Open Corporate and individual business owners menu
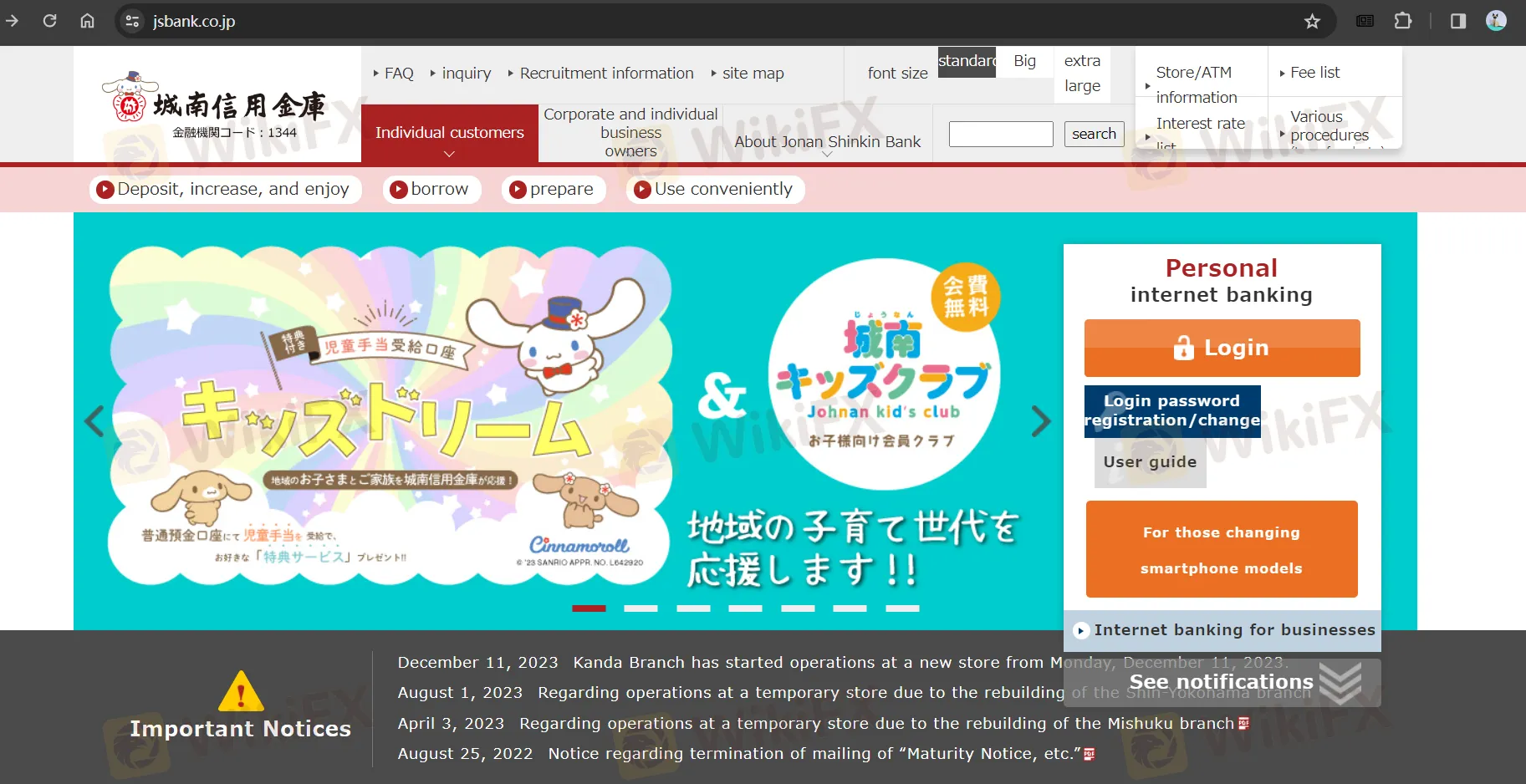This screenshot has height=784, width=1526. 630,132
